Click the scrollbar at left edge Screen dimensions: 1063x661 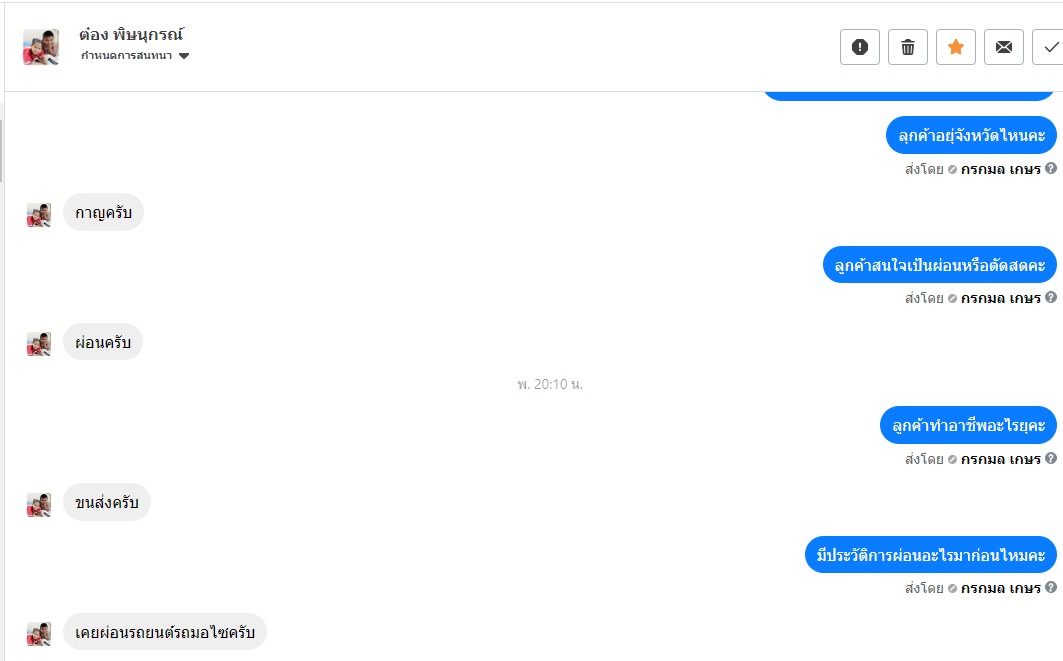1,151
